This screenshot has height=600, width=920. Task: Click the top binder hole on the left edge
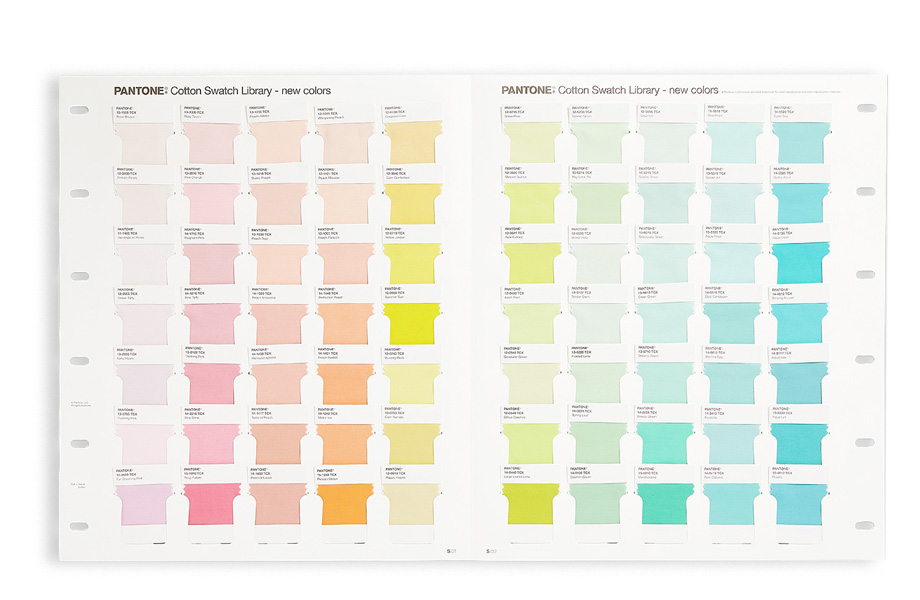pyautogui.click(x=77, y=108)
